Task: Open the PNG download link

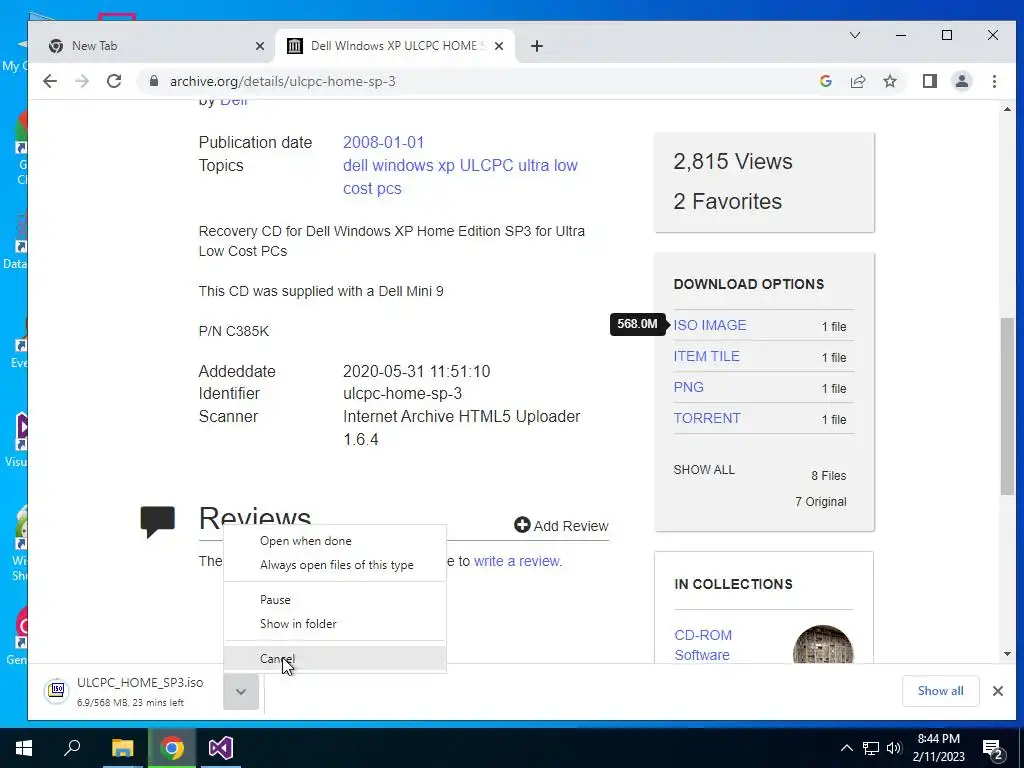Action: (x=688, y=387)
